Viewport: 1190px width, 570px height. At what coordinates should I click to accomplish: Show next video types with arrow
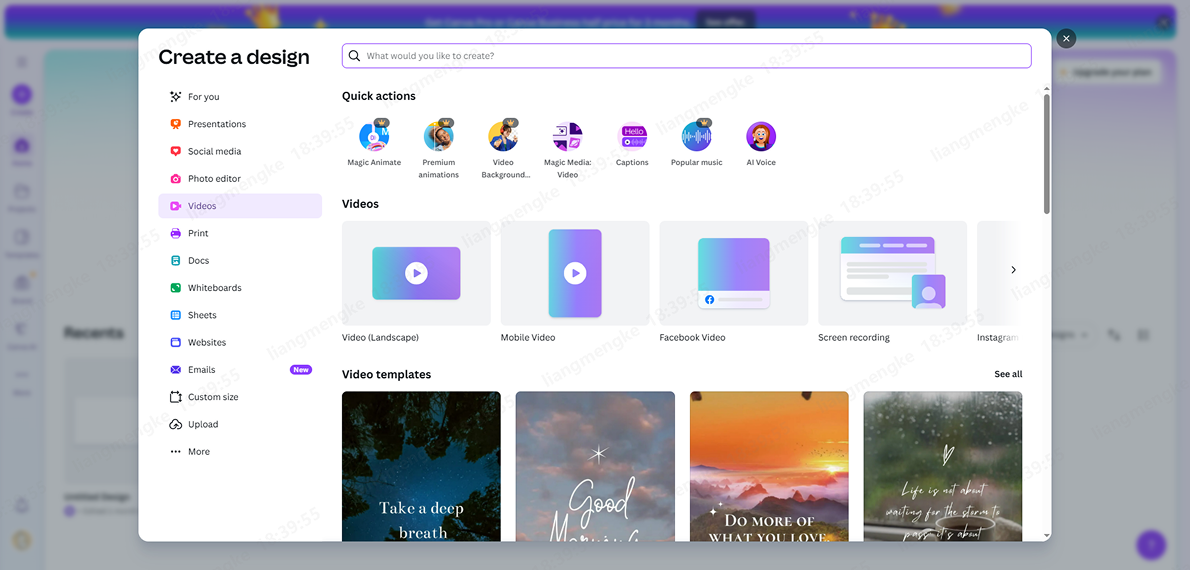(1013, 269)
